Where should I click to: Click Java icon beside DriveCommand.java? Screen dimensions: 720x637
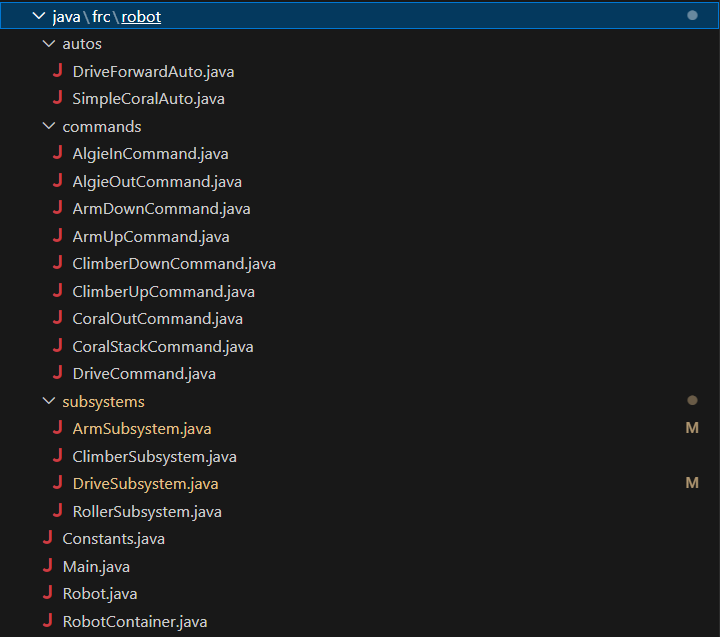point(57,373)
